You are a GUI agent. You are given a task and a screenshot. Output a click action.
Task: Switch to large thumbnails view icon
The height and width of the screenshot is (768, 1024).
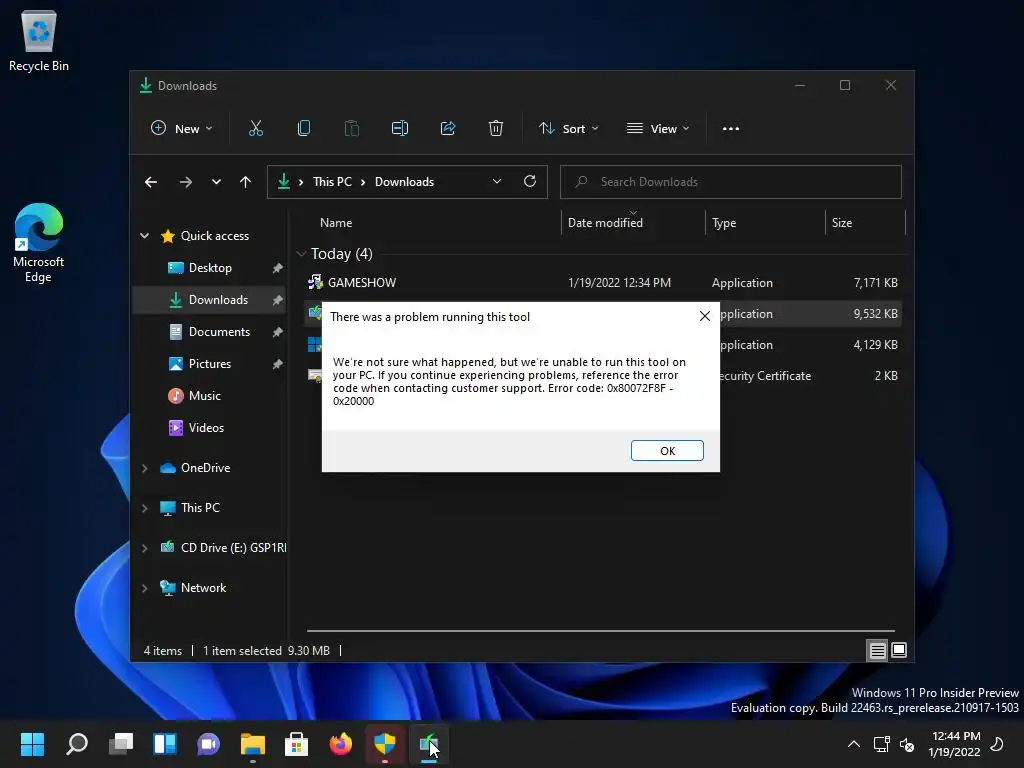899,650
